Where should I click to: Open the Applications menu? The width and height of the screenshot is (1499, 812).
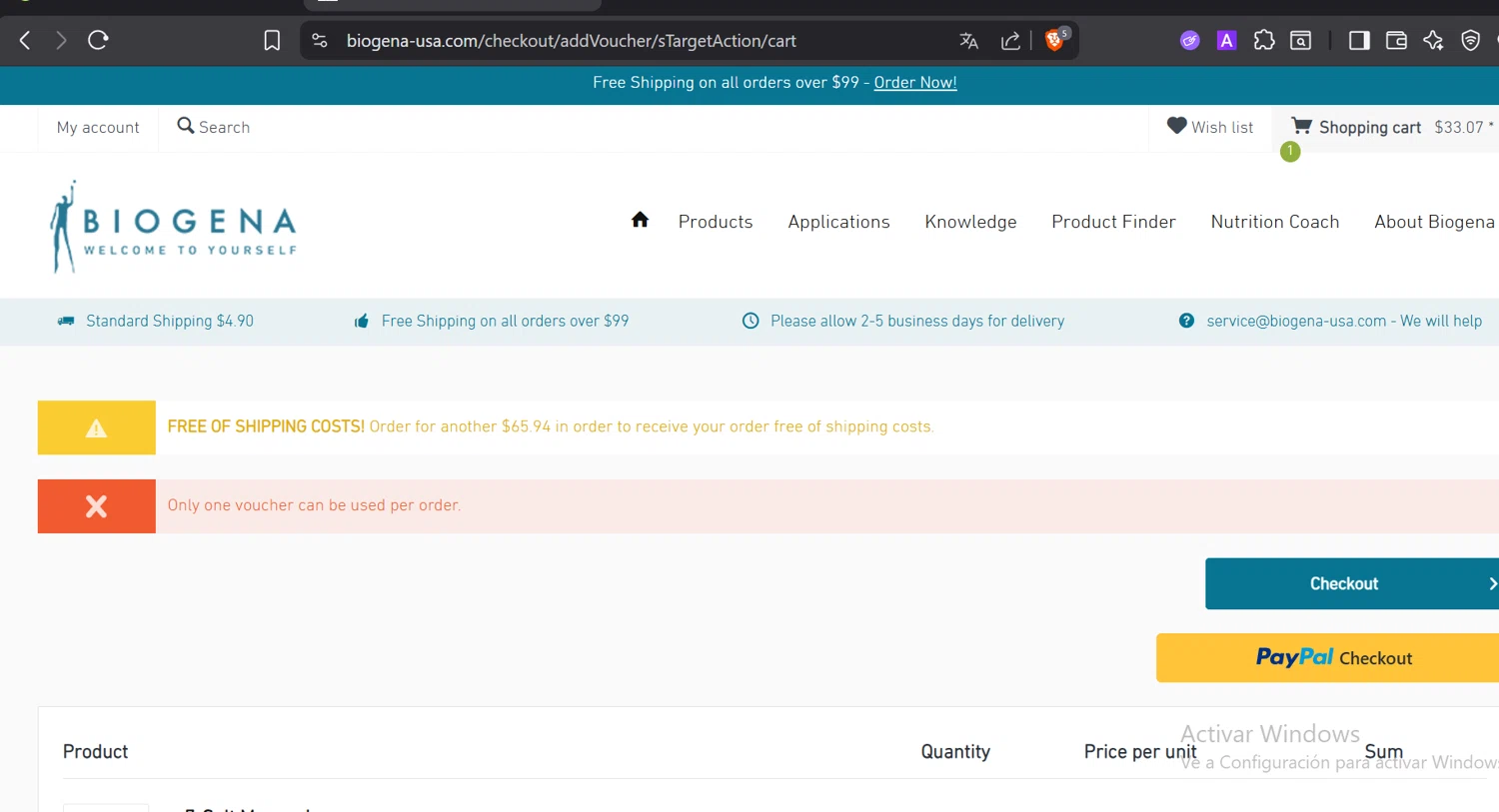tap(838, 222)
